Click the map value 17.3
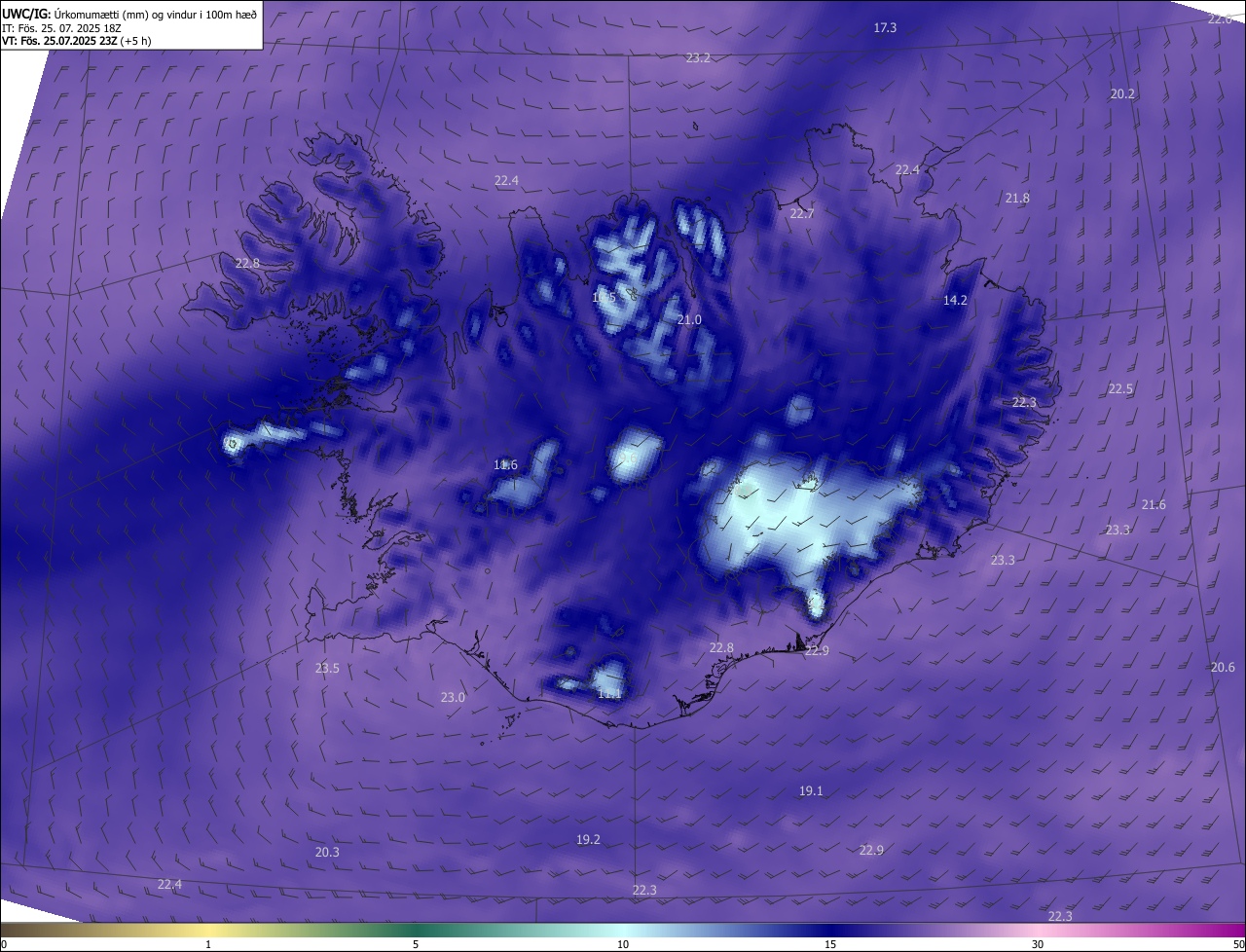 tap(885, 28)
